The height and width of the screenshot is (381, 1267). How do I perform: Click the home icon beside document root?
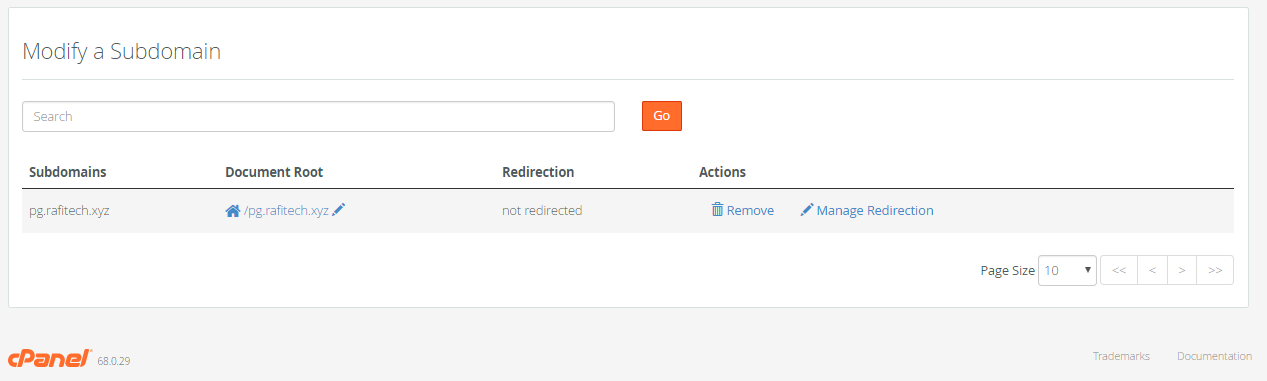coord(233,211)
